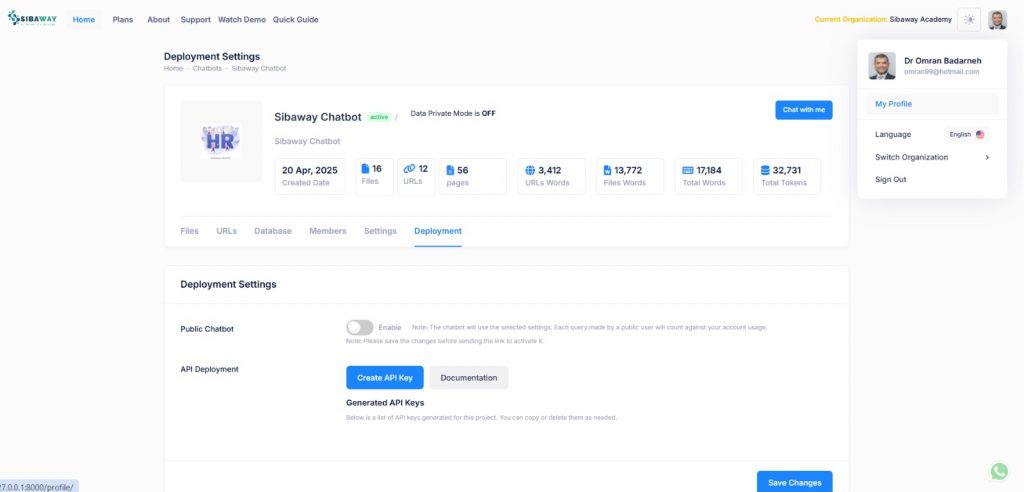Viewport: 1024px width, 492px height.
Task: Click the HR chatbot thumbnail image
Action: point(221,141)
